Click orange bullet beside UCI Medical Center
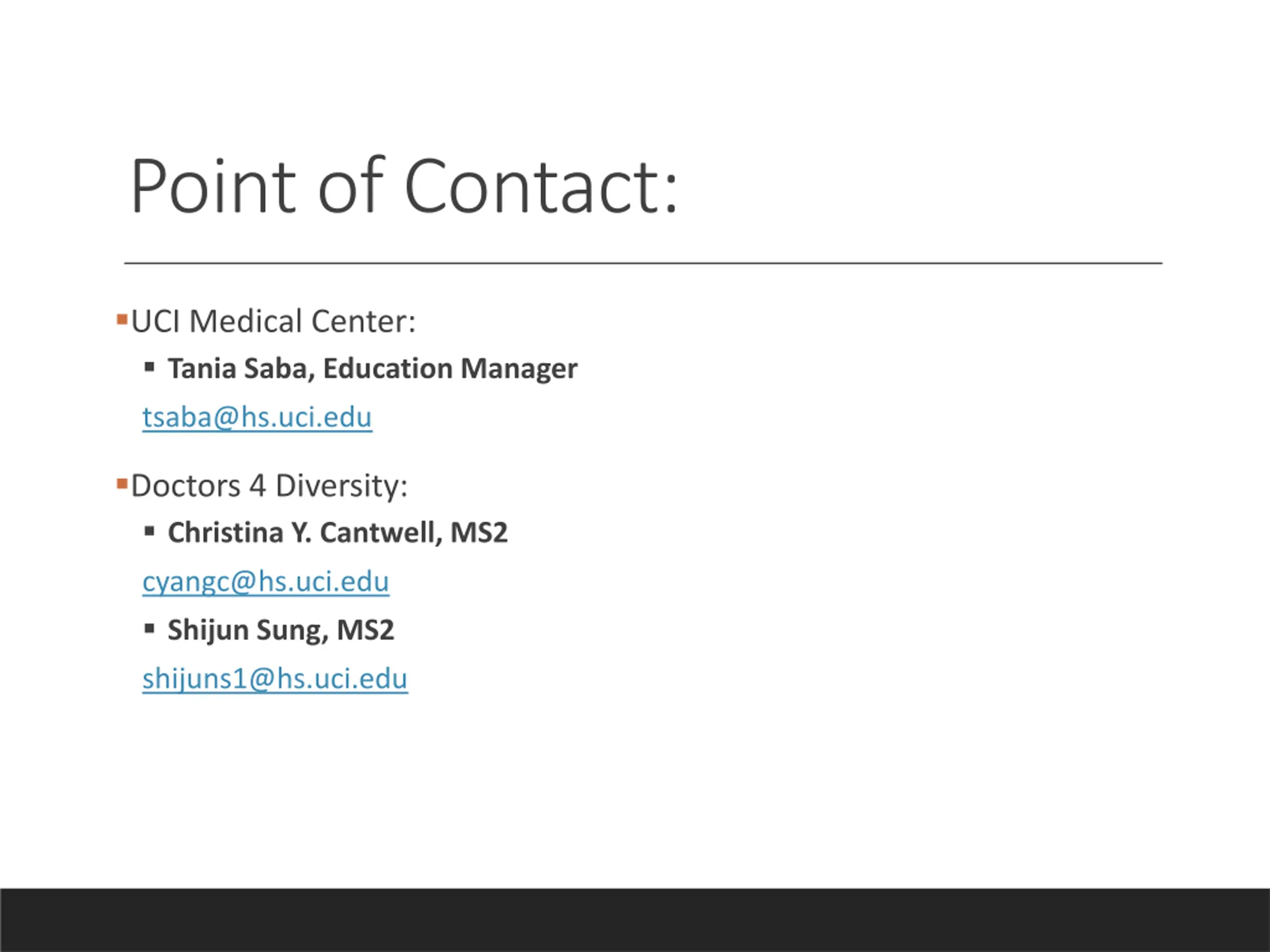Screen dimensions: 1270x952 (x=122, y=320)
